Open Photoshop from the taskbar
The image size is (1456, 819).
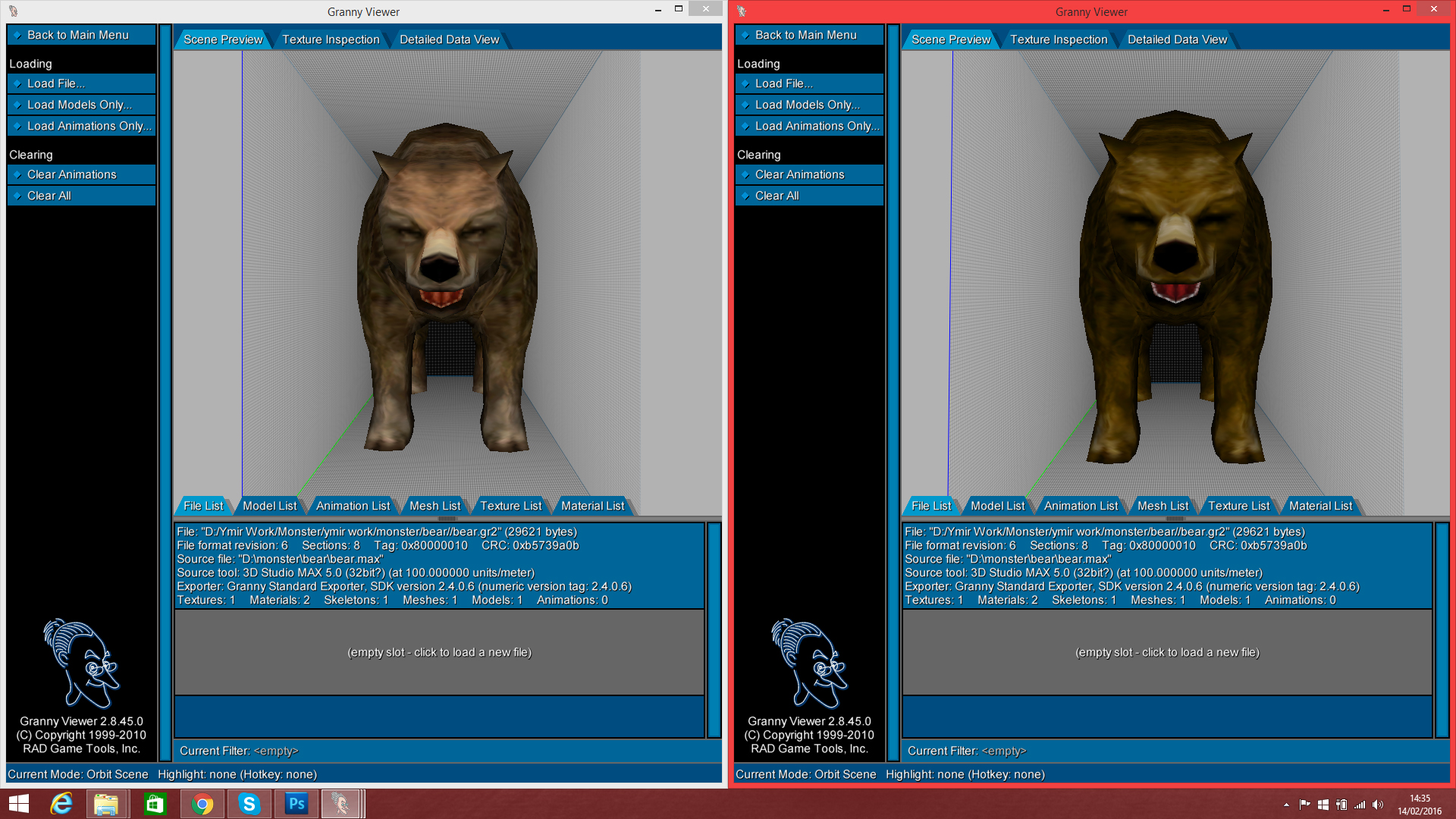tap(297, 804)
